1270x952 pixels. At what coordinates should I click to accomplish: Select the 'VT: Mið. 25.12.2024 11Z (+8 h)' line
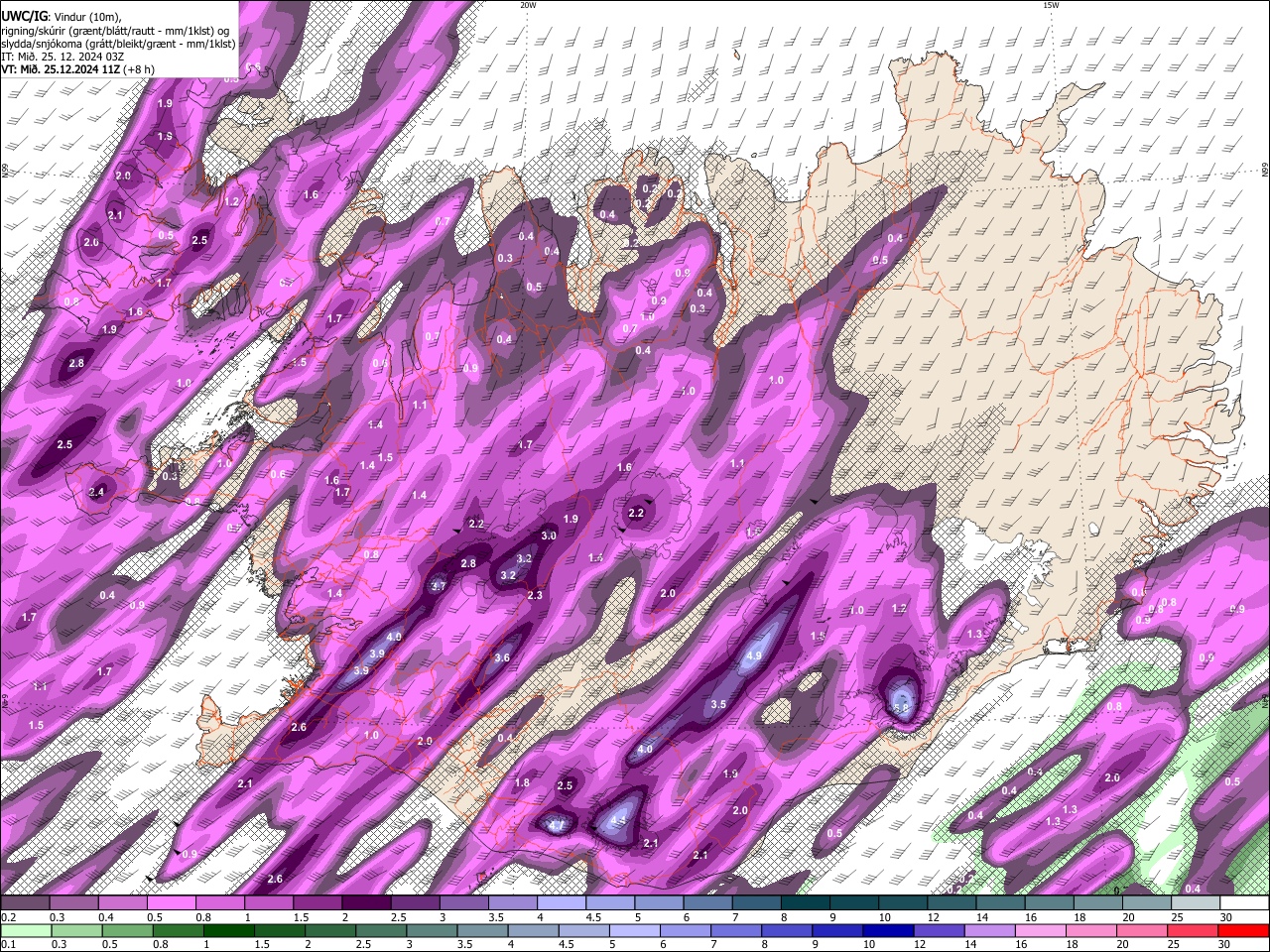click(78, 69)
